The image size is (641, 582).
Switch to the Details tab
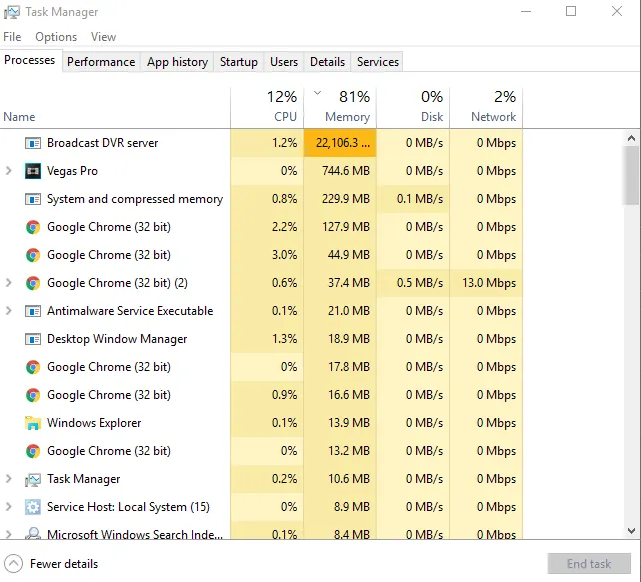327,62
